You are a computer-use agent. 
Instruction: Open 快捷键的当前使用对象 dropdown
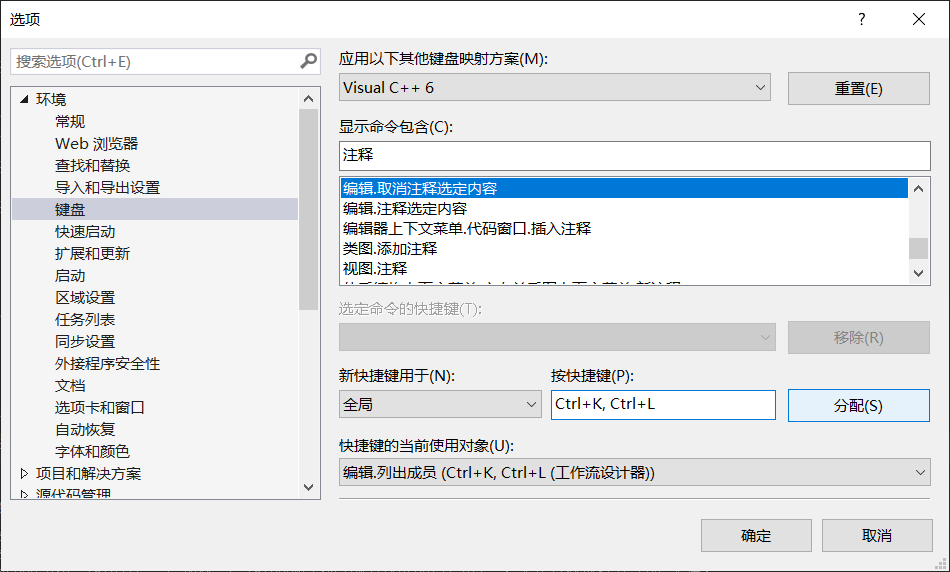[634, 472]
